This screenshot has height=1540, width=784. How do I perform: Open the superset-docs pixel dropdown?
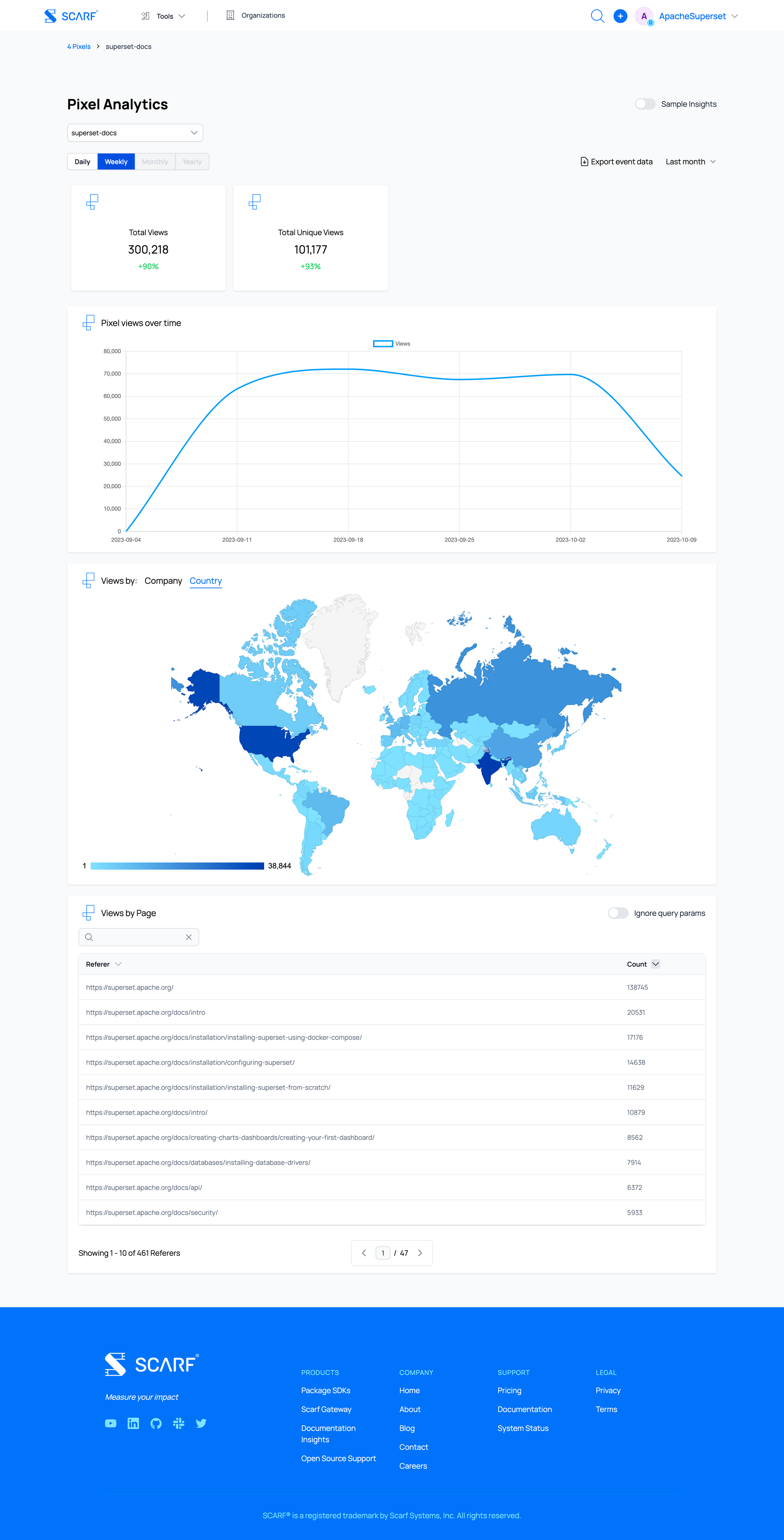coord(135,133)
